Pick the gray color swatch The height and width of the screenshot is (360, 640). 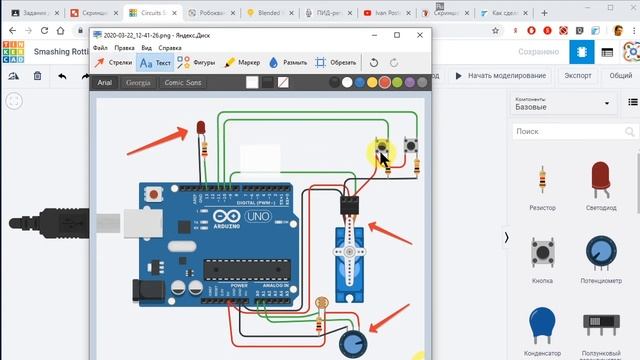tap(422, 82)
